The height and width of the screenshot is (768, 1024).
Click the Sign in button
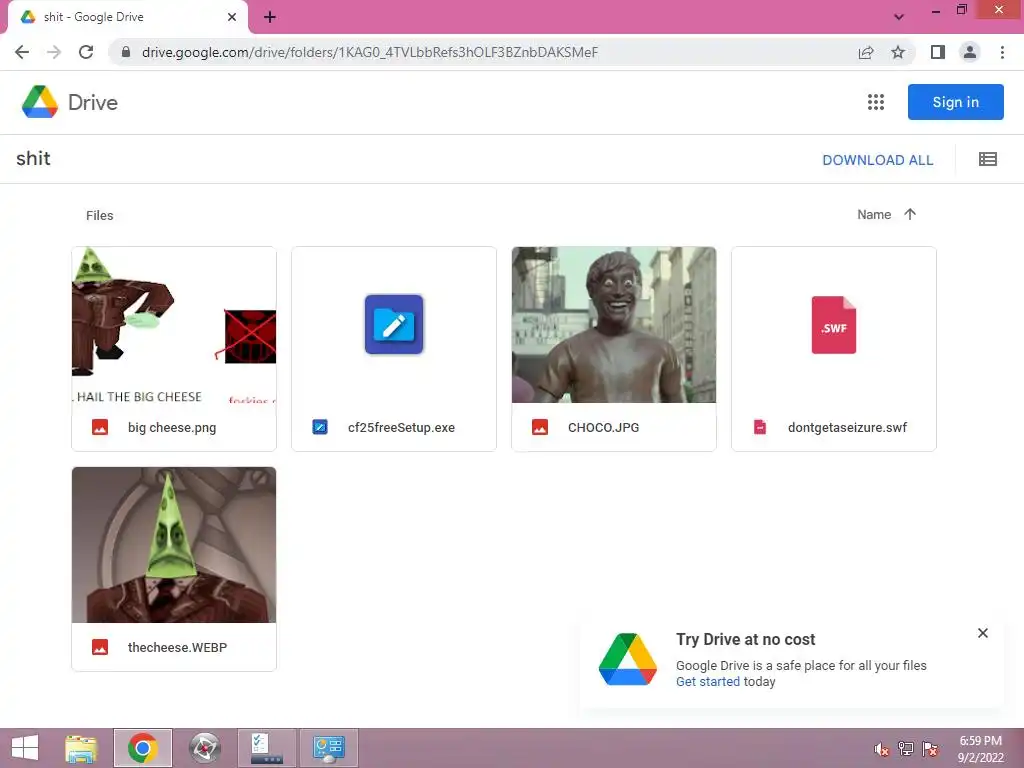[955, 102]
